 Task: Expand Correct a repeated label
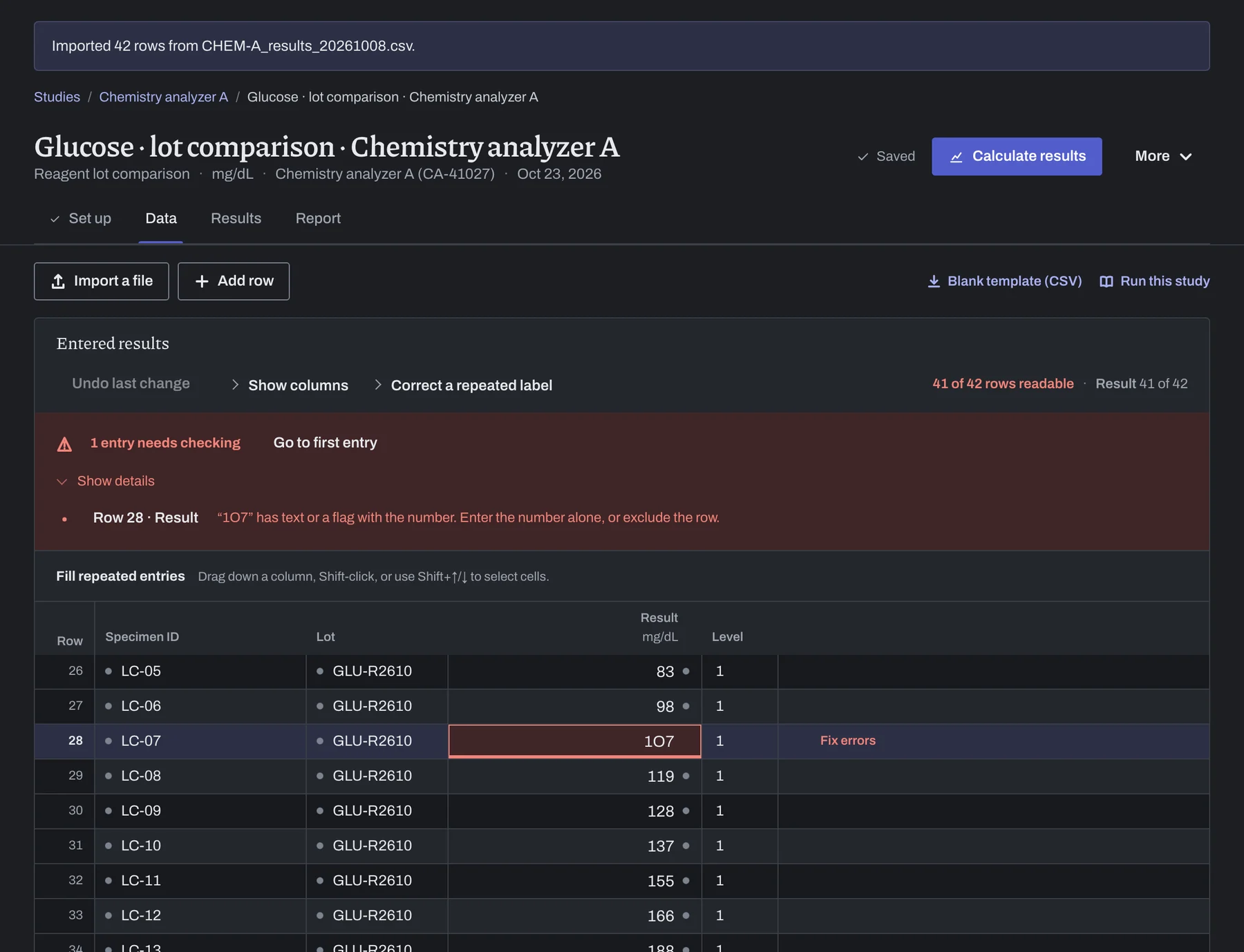(462, 385)
